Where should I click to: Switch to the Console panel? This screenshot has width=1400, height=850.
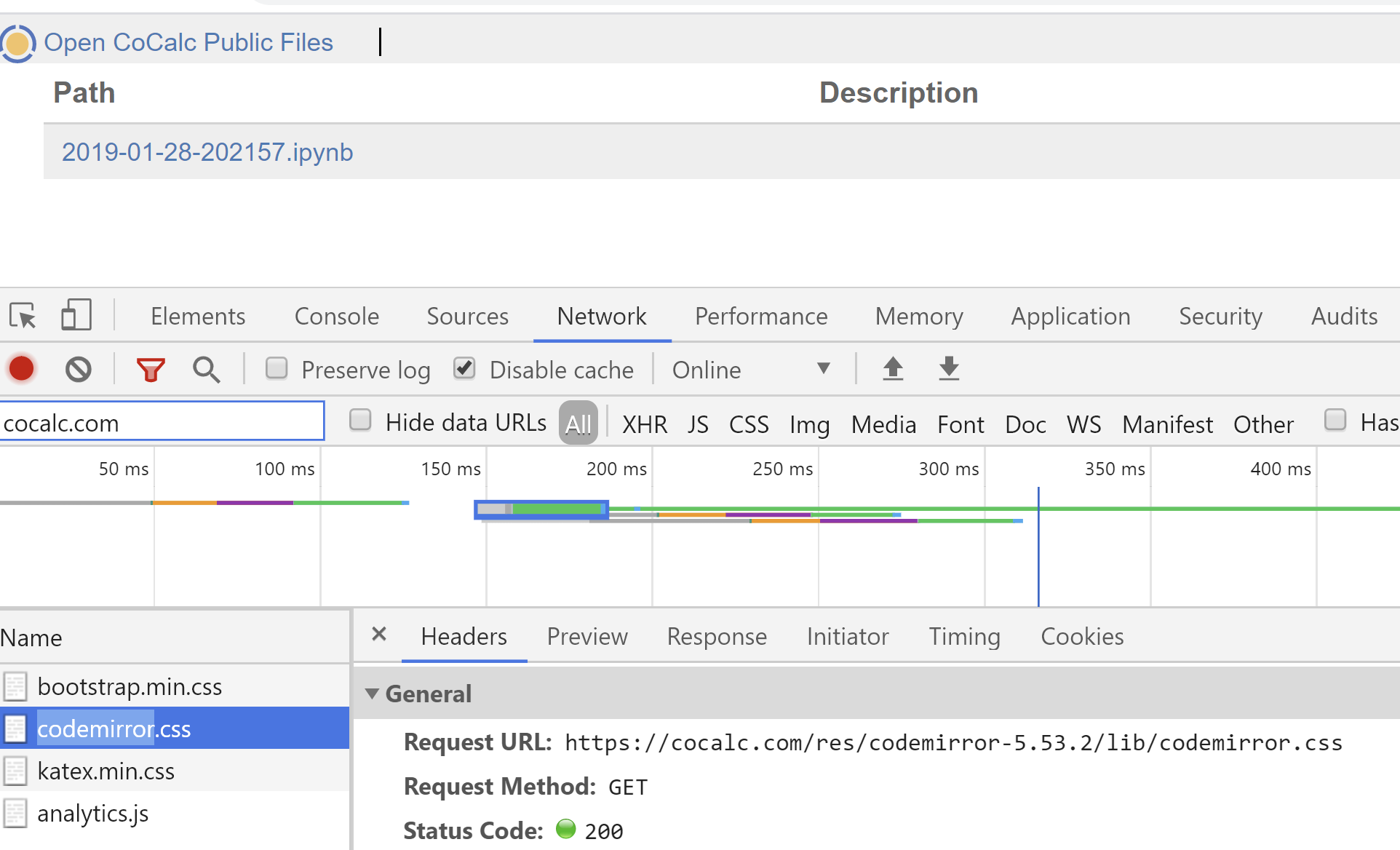[x=336, y=316]
